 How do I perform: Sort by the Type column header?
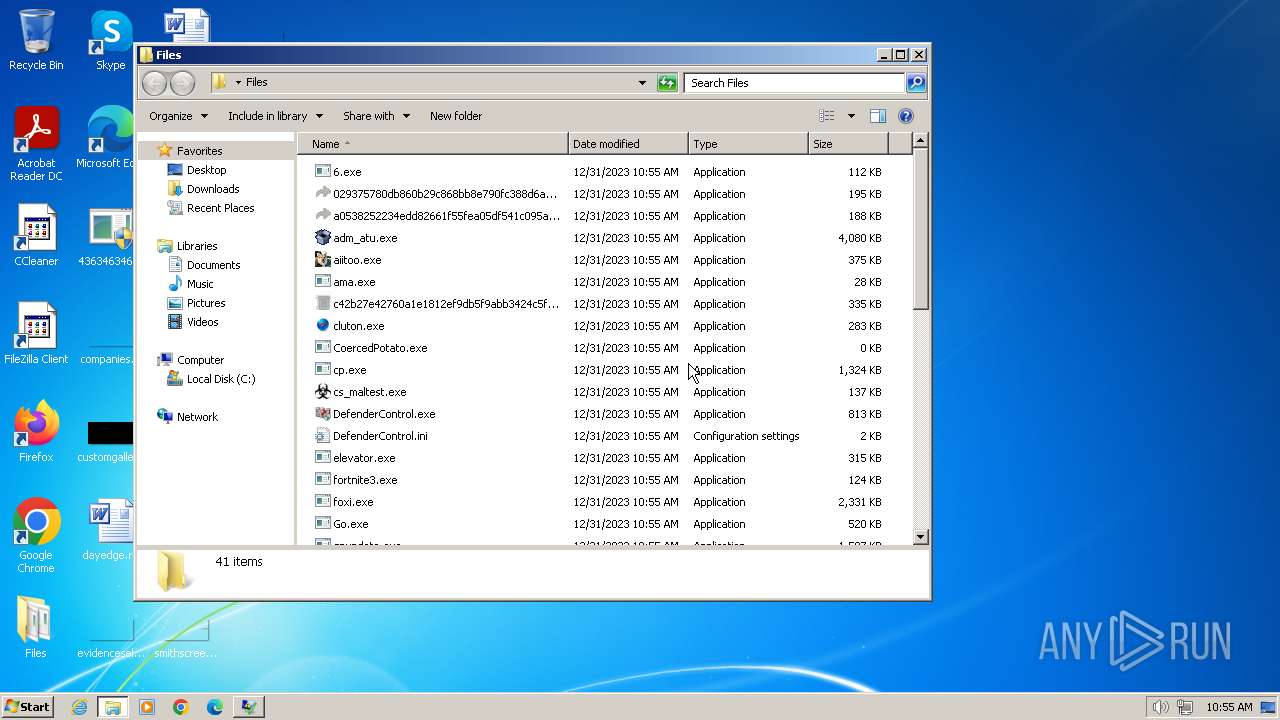tap(748, 144)
